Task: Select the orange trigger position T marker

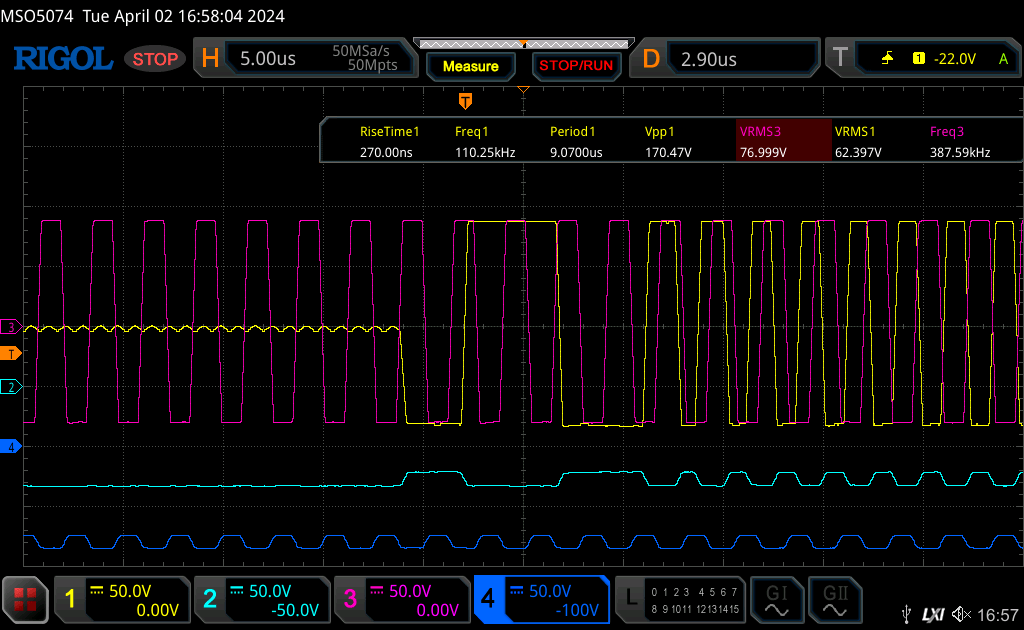Action: pyautogui.click(x=465, y=101)
